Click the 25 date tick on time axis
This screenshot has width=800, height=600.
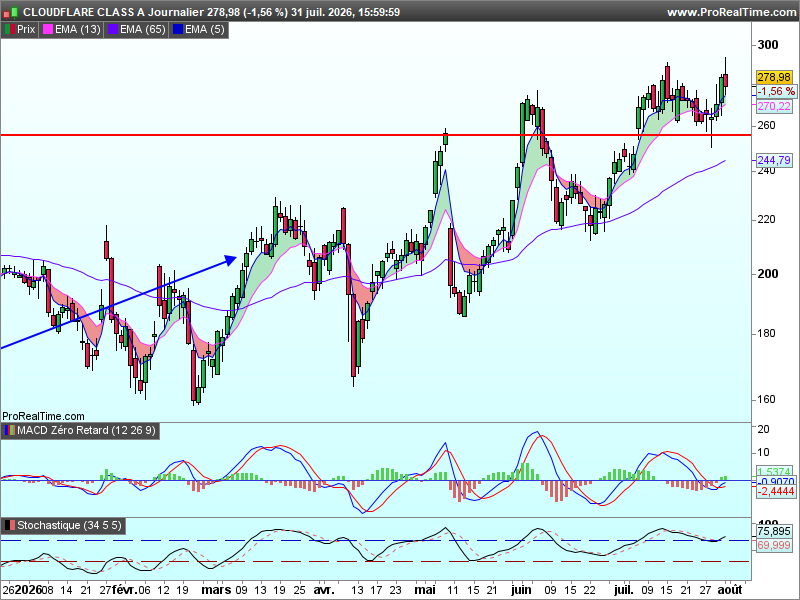(x=299, y=590)
